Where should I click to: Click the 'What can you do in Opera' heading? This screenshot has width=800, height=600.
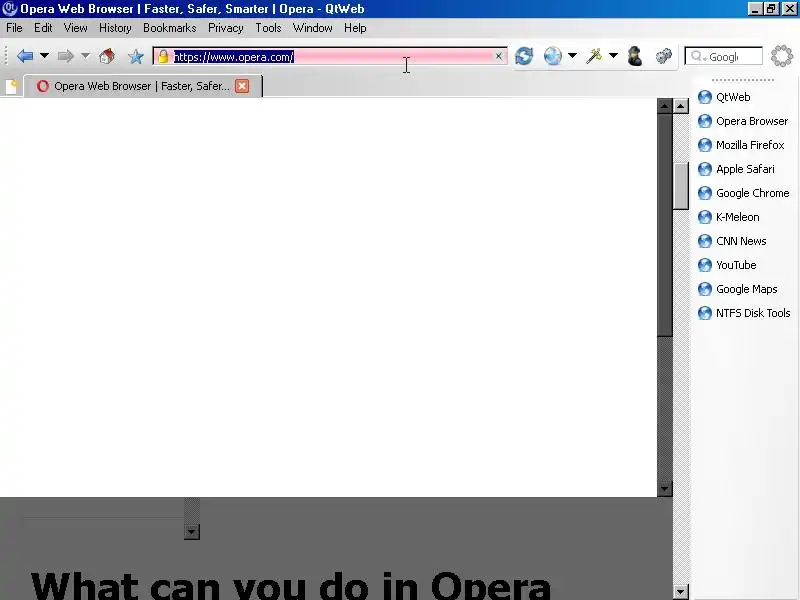(290, 585)
